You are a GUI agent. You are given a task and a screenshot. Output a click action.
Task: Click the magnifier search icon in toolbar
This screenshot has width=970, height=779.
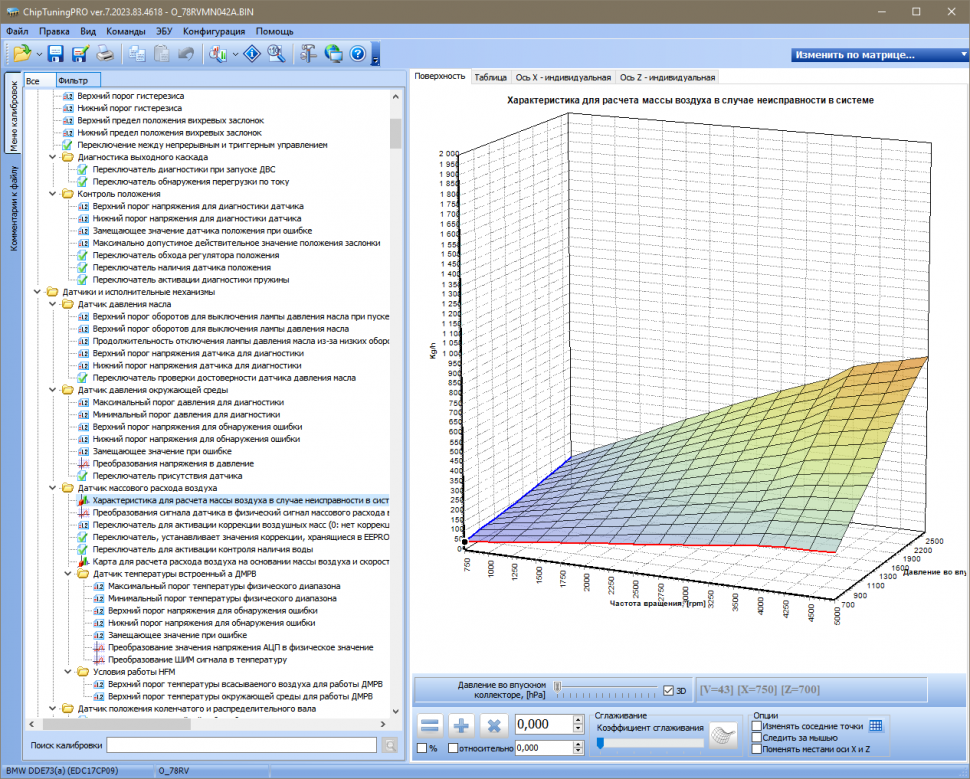pos(276,54)
